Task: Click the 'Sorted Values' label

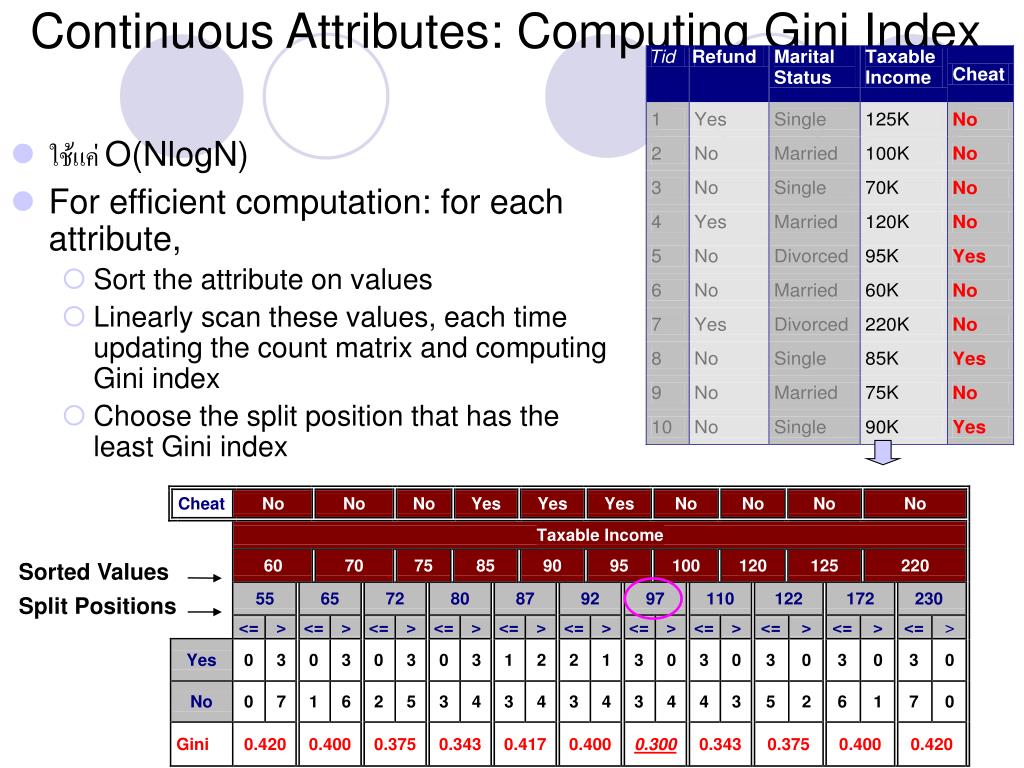Action: click(94, 573)
